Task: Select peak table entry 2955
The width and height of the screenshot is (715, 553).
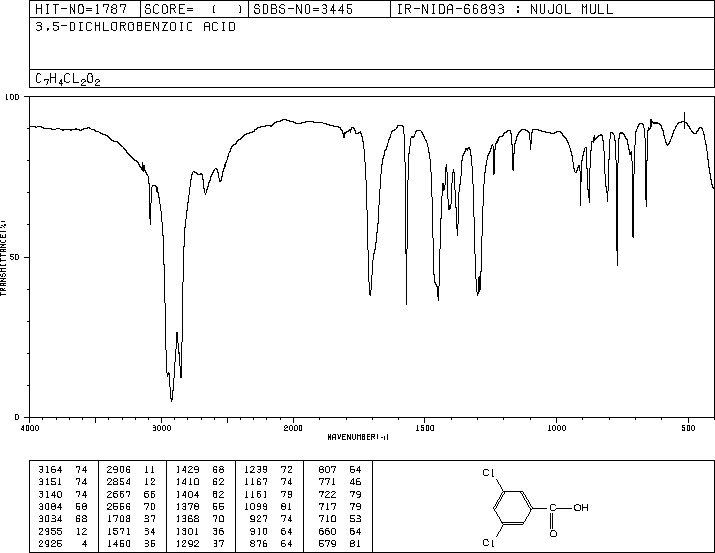Action: [x=50, y=532]
